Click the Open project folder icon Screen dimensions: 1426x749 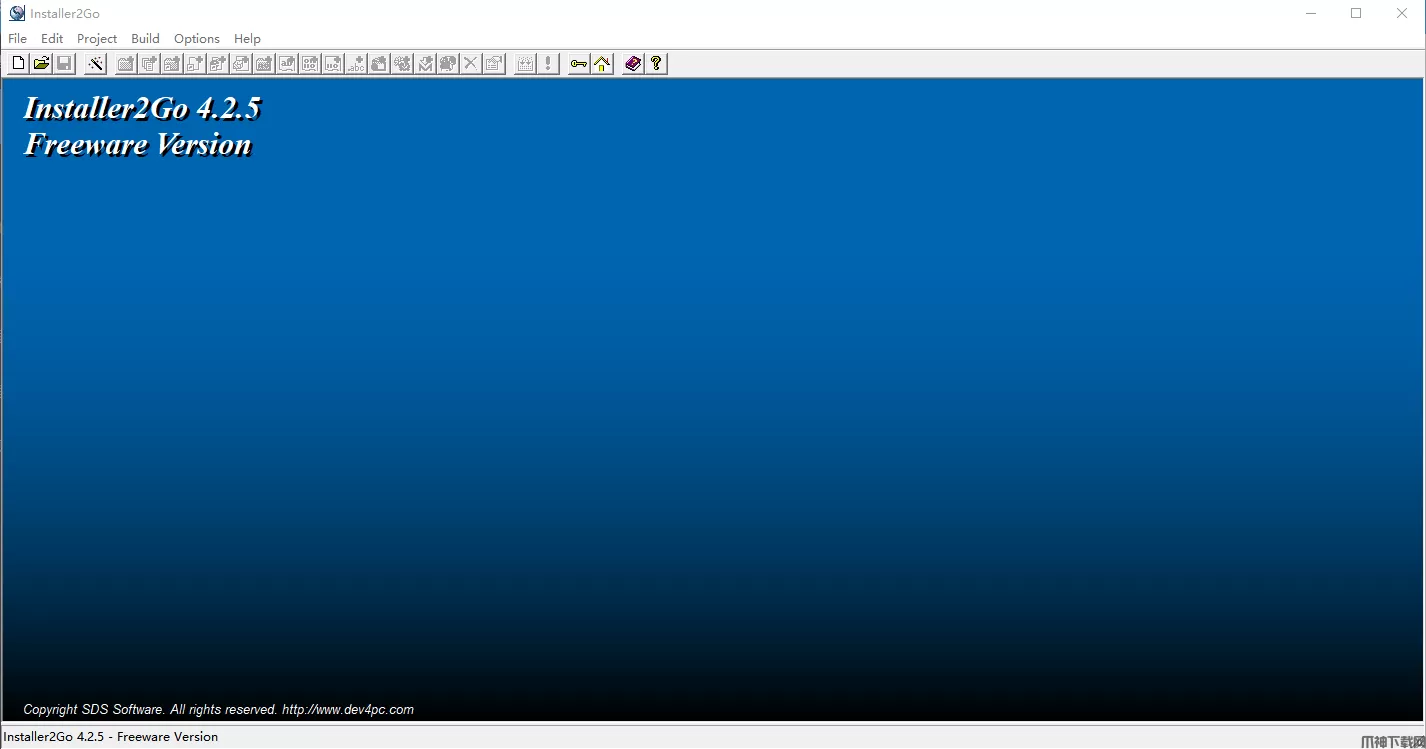click(41, 64)
